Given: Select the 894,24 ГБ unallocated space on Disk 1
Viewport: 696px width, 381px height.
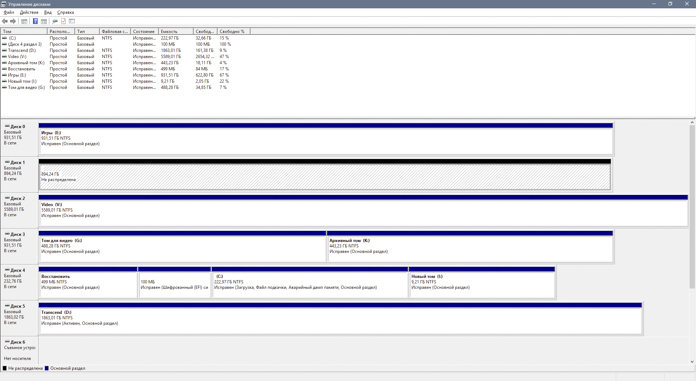Looking at the screenshot, I should pyautogui.click(x=325, y=175).
